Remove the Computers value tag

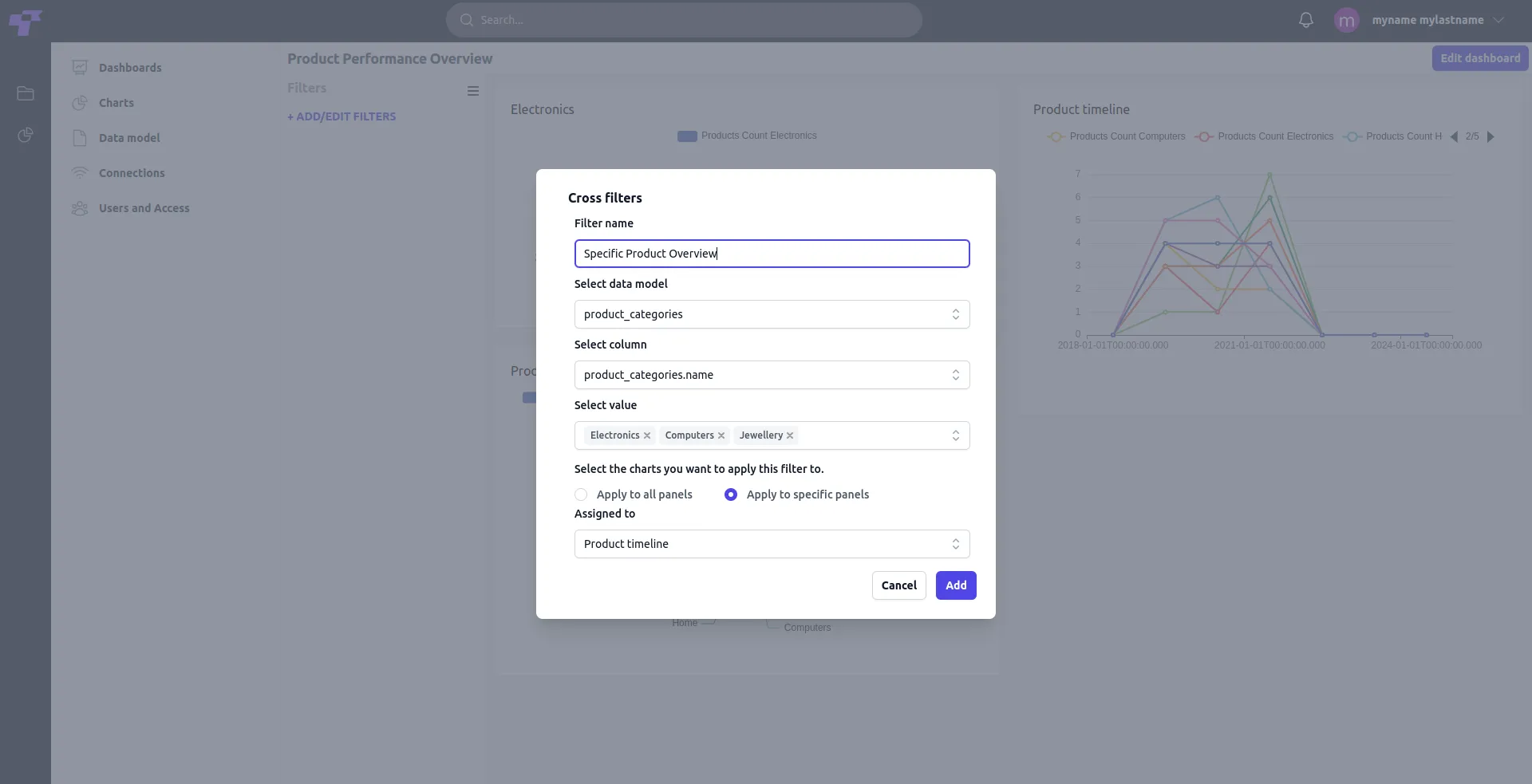(x=721, y=435)
